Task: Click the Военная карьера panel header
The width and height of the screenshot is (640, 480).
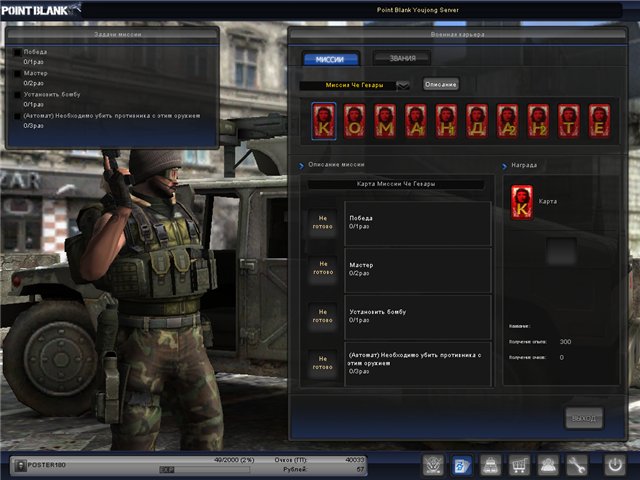Action: pyautogui.click(x=457, y=35)
